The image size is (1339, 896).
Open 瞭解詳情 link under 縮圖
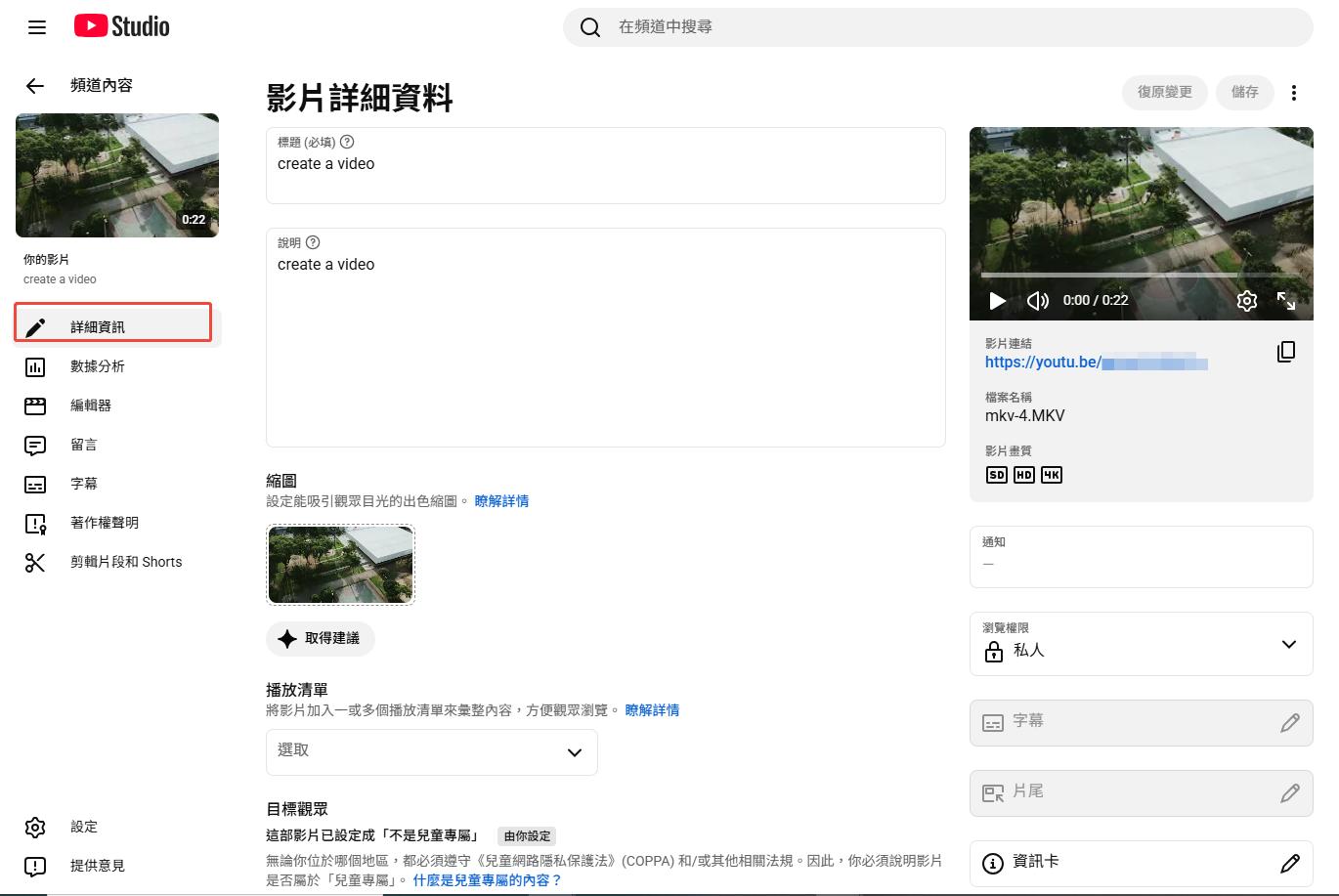[501, 501]
